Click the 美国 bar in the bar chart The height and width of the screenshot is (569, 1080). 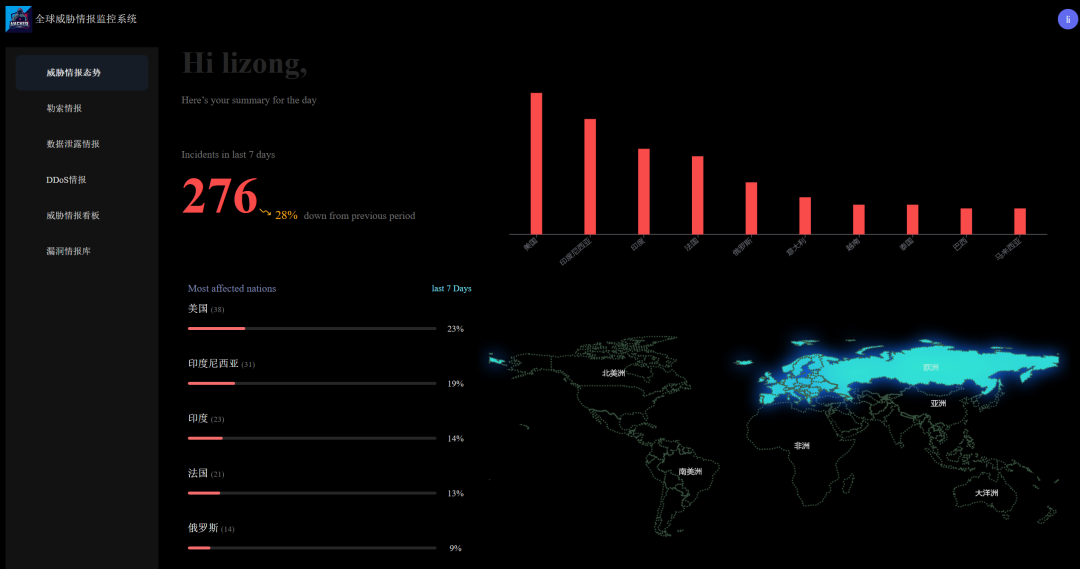pos(536,163)
